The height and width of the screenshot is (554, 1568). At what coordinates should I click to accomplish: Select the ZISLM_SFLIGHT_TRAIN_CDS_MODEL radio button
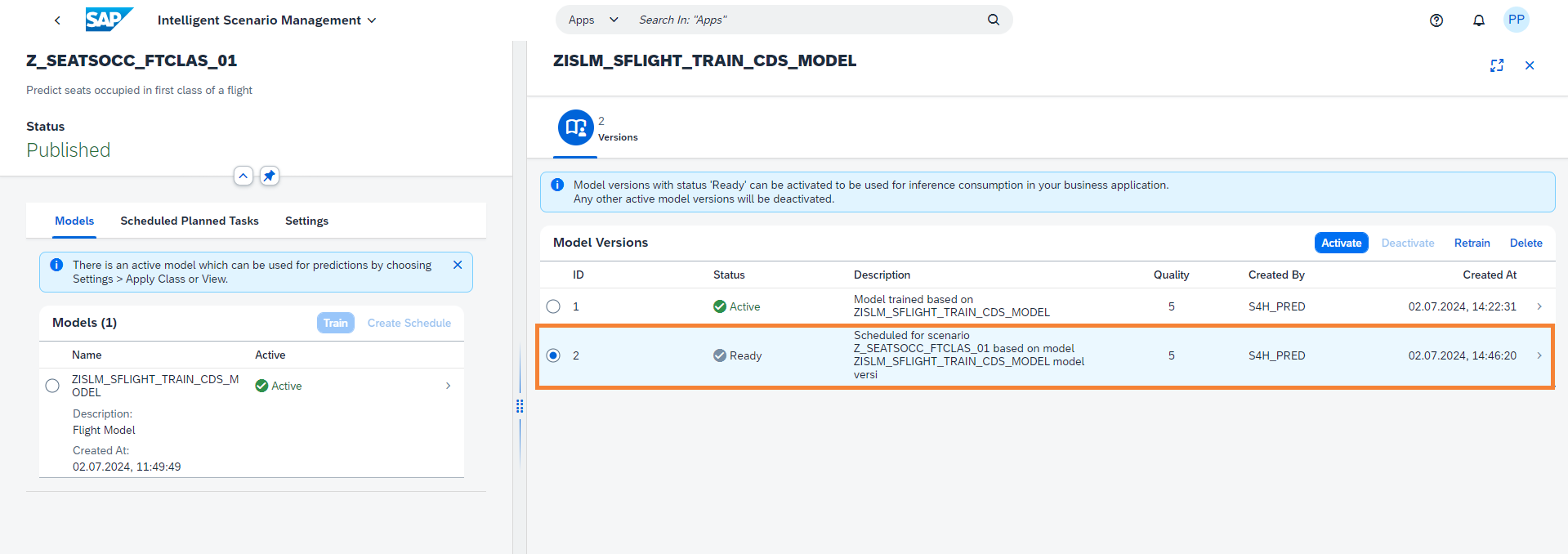point(52,386)
